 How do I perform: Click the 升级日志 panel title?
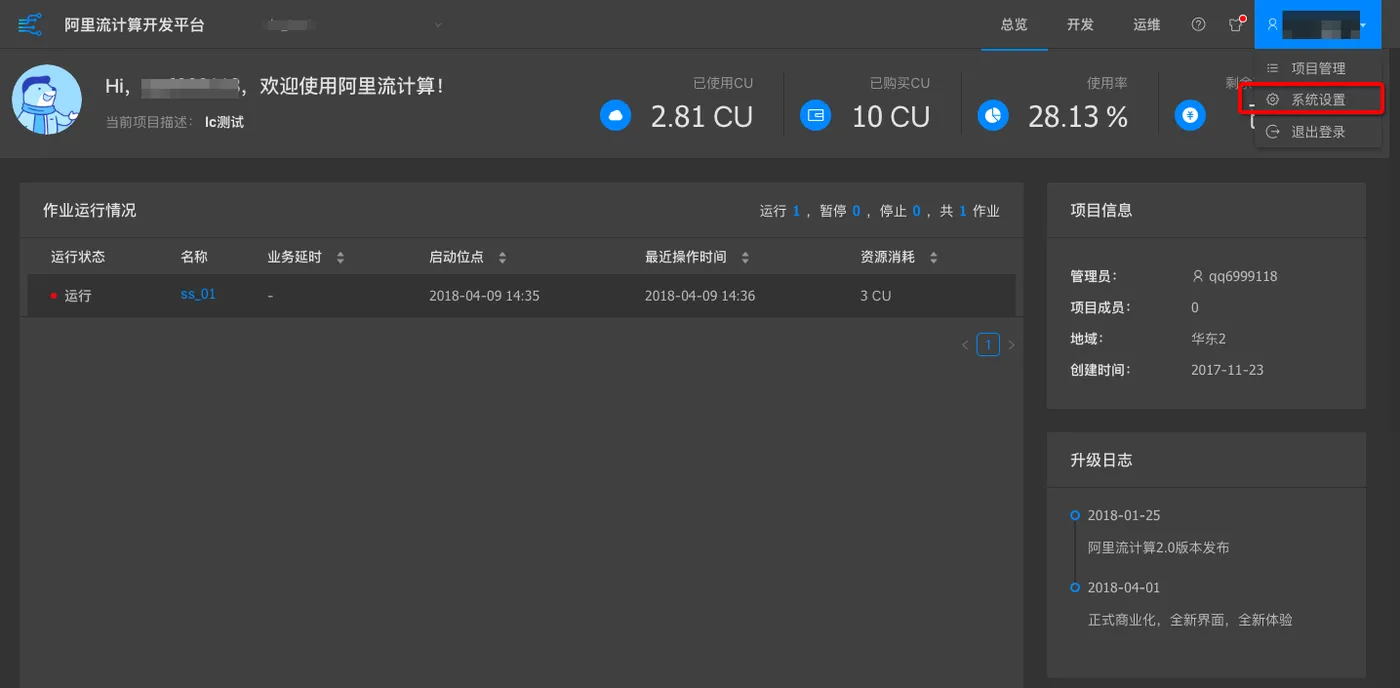coord(1101,461)
